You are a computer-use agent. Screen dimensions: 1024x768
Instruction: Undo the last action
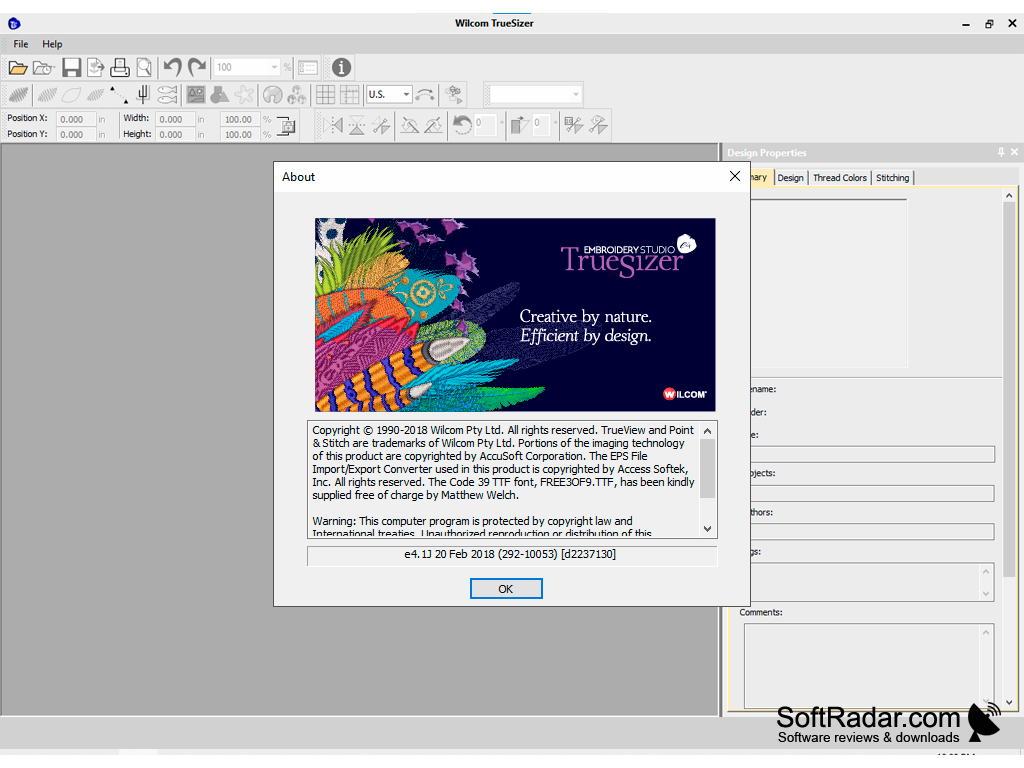pyautogui.click(x=172, y=67)
